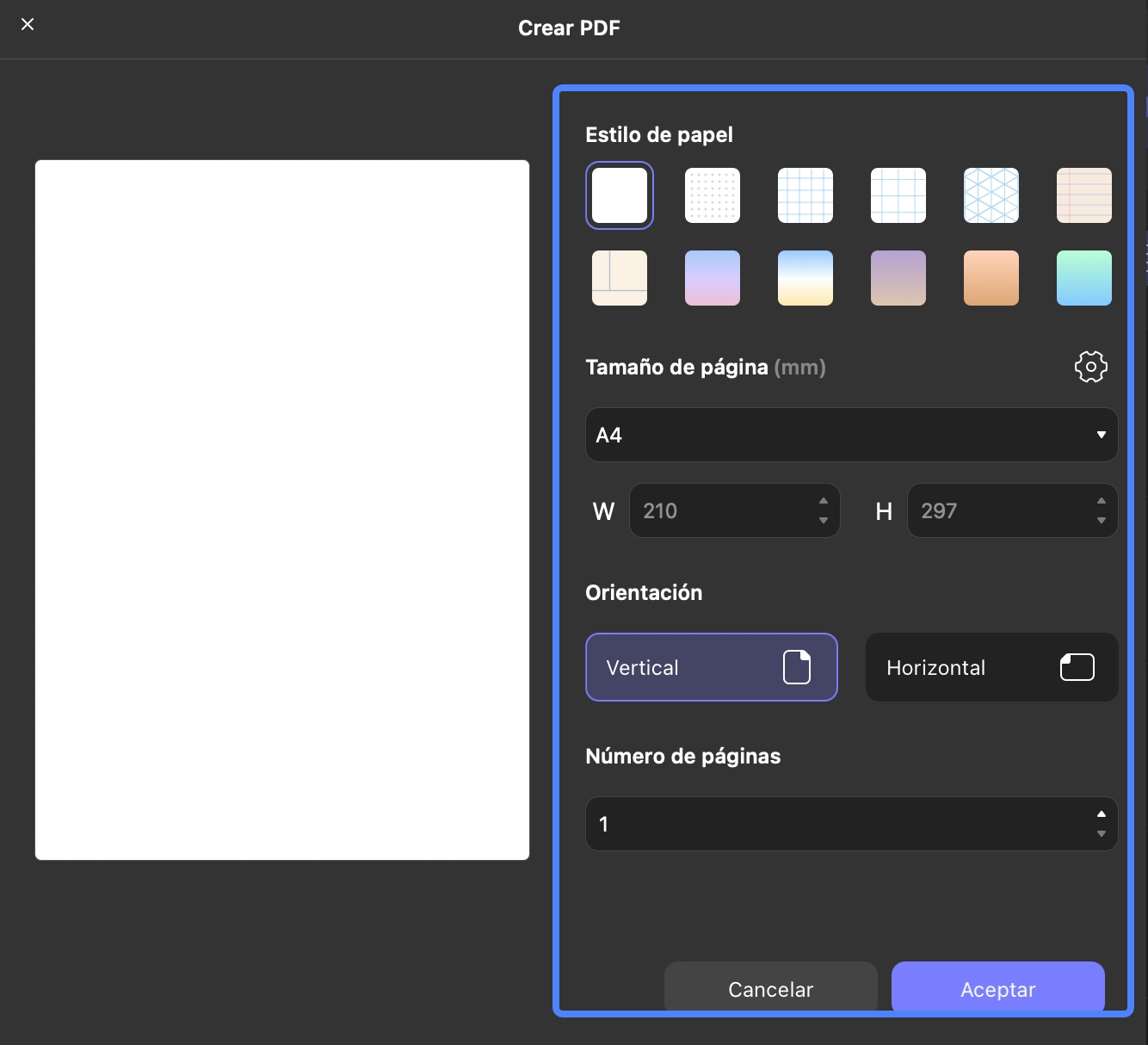1148x1045 pixels.
Task: Decrease height value with down arrow
Action: [x=1102, y=521]
